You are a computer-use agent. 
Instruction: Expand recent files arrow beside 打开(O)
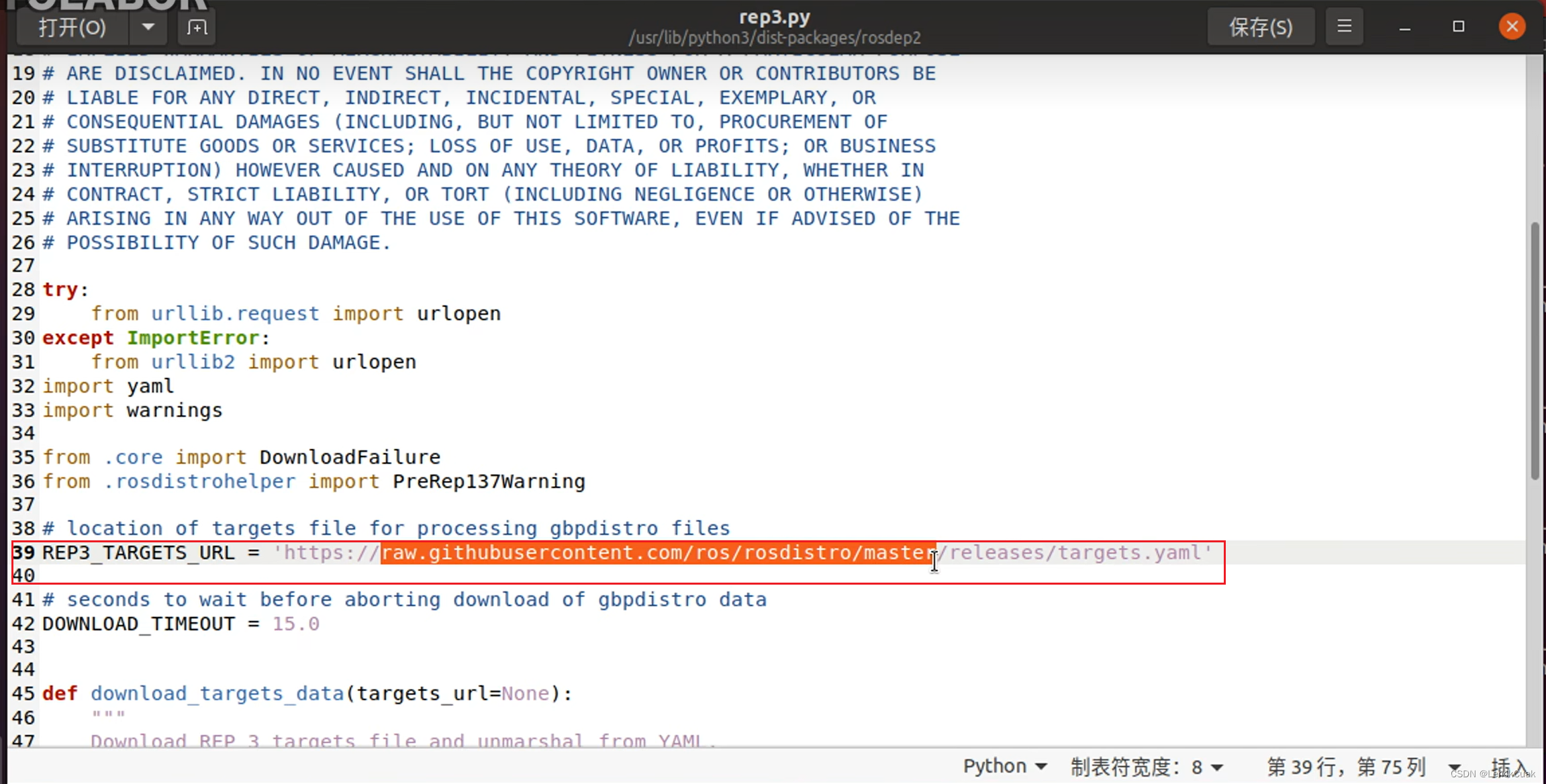coord(148,28)
